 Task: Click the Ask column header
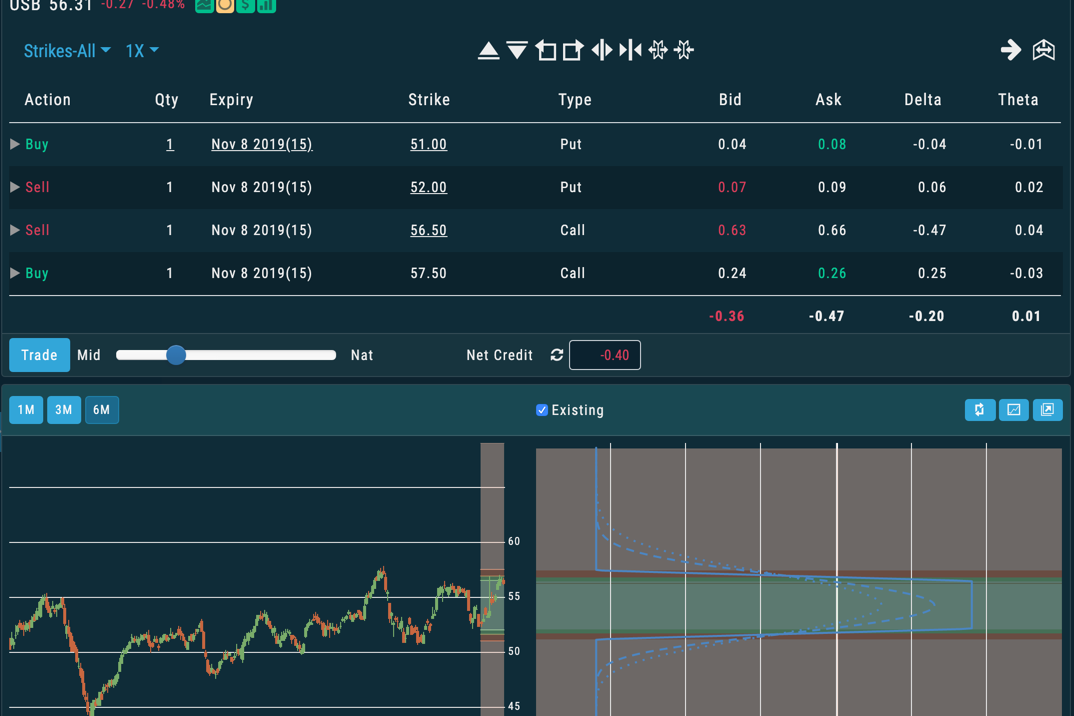click(x=828, y=100)
